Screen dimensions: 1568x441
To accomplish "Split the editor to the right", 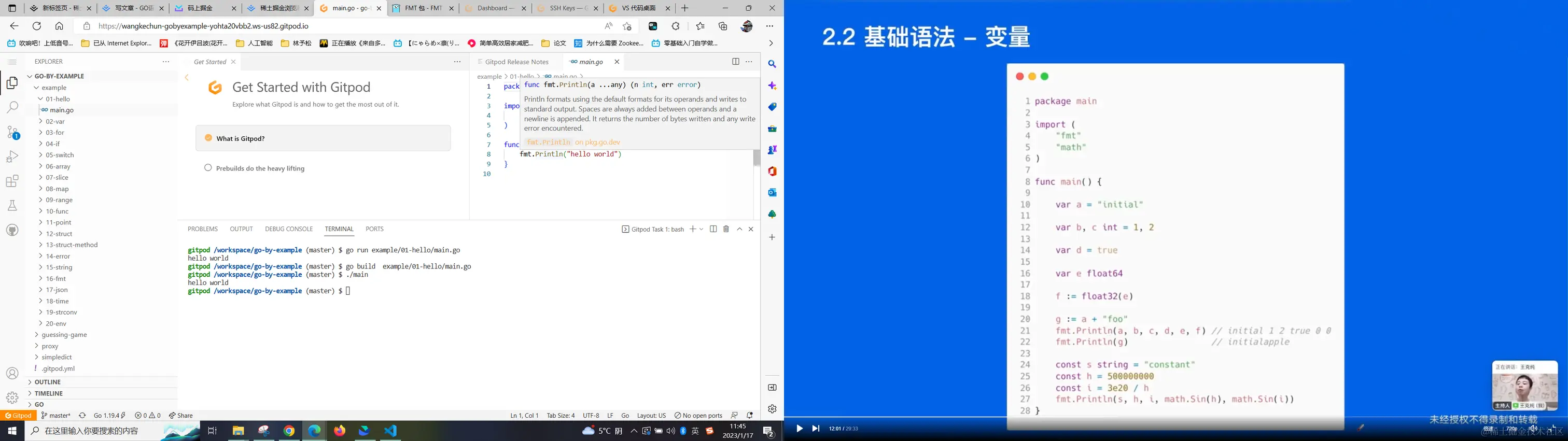I will coord(736,62).
